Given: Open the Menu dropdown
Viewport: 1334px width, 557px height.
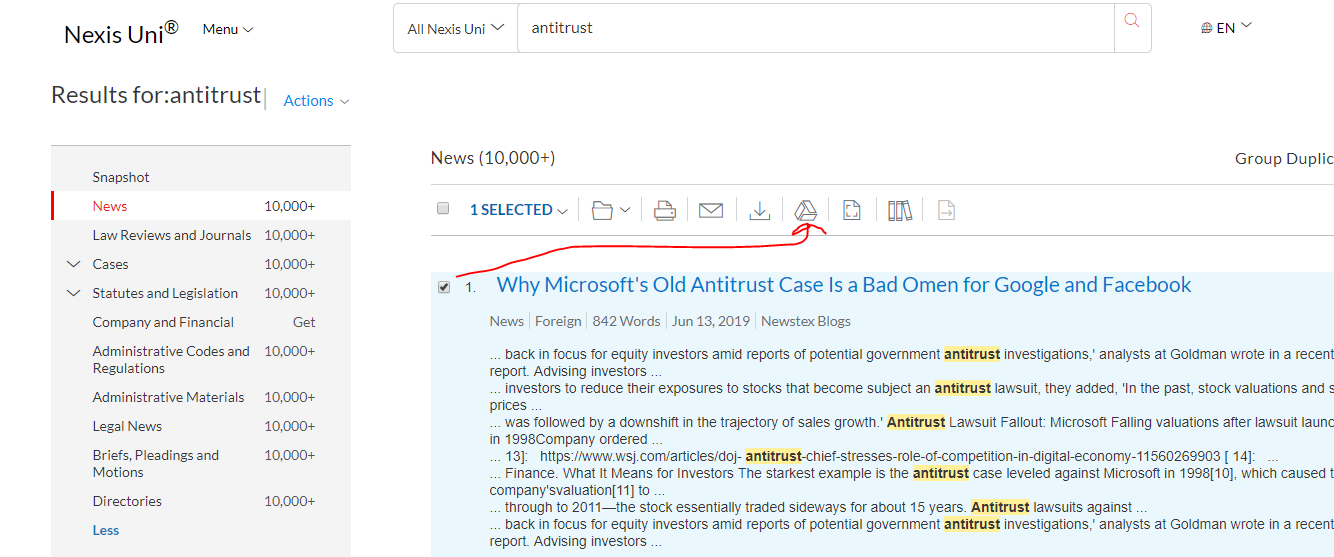Looking at the screenshot, I should (x=228, y=29).
